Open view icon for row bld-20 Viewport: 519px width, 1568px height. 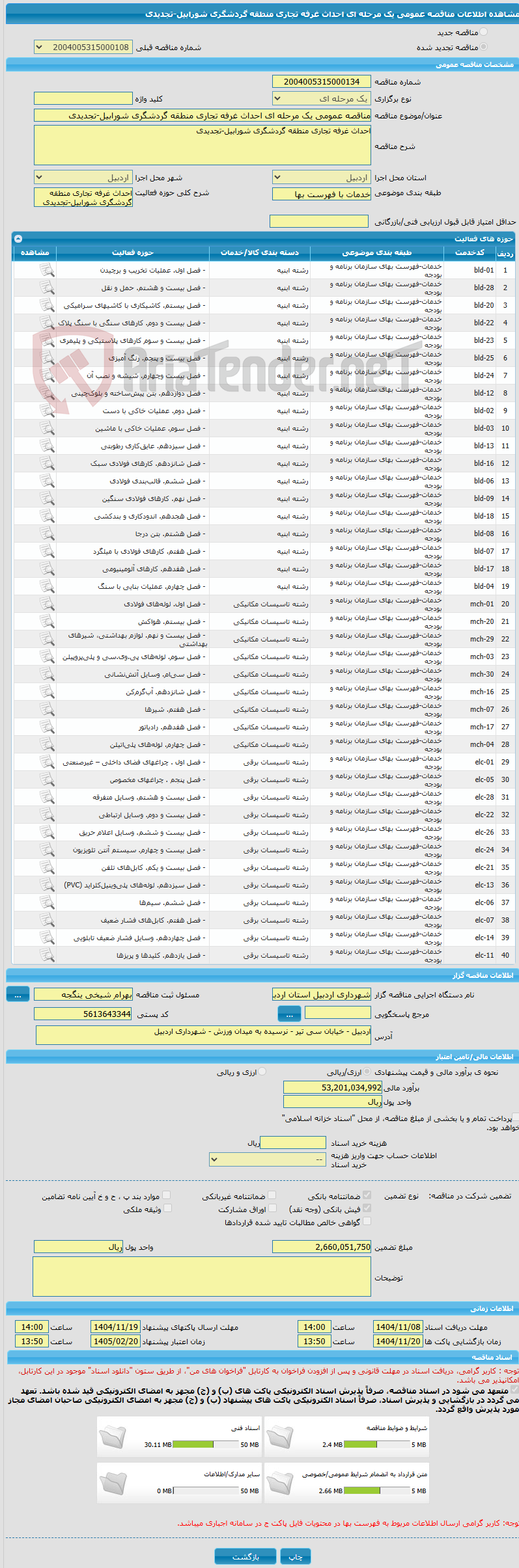(x=47, y=305)
